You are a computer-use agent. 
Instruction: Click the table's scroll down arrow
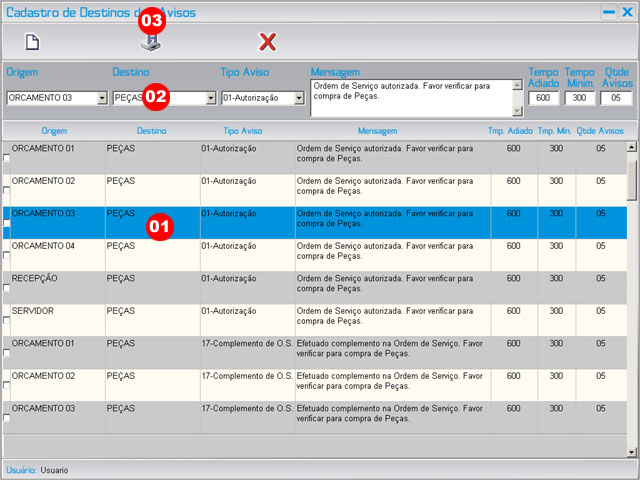coord(631,452)
